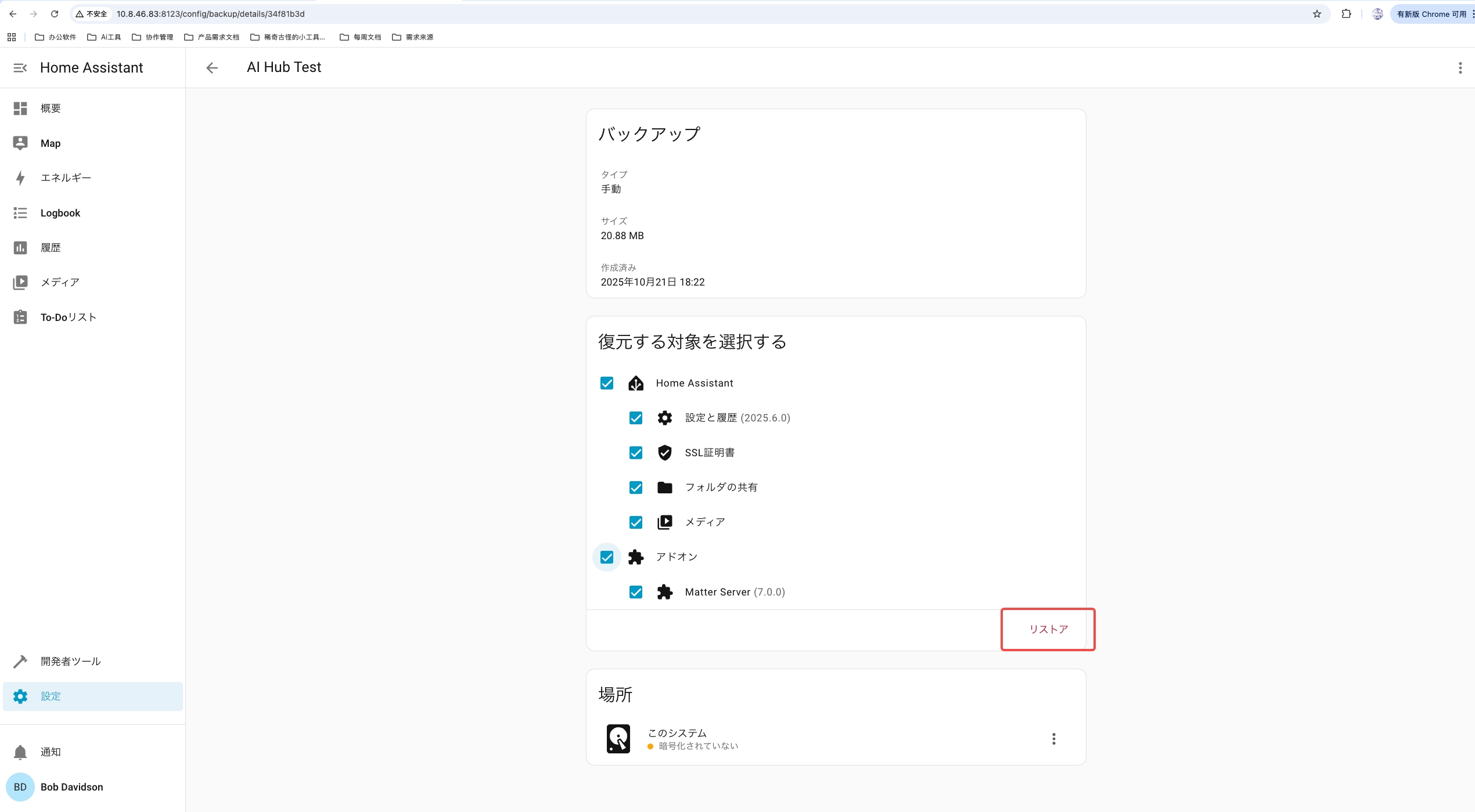Click the shield icon beside SSL証明書
This screenshot has height=812, width=1475.
tap(665, 453)
